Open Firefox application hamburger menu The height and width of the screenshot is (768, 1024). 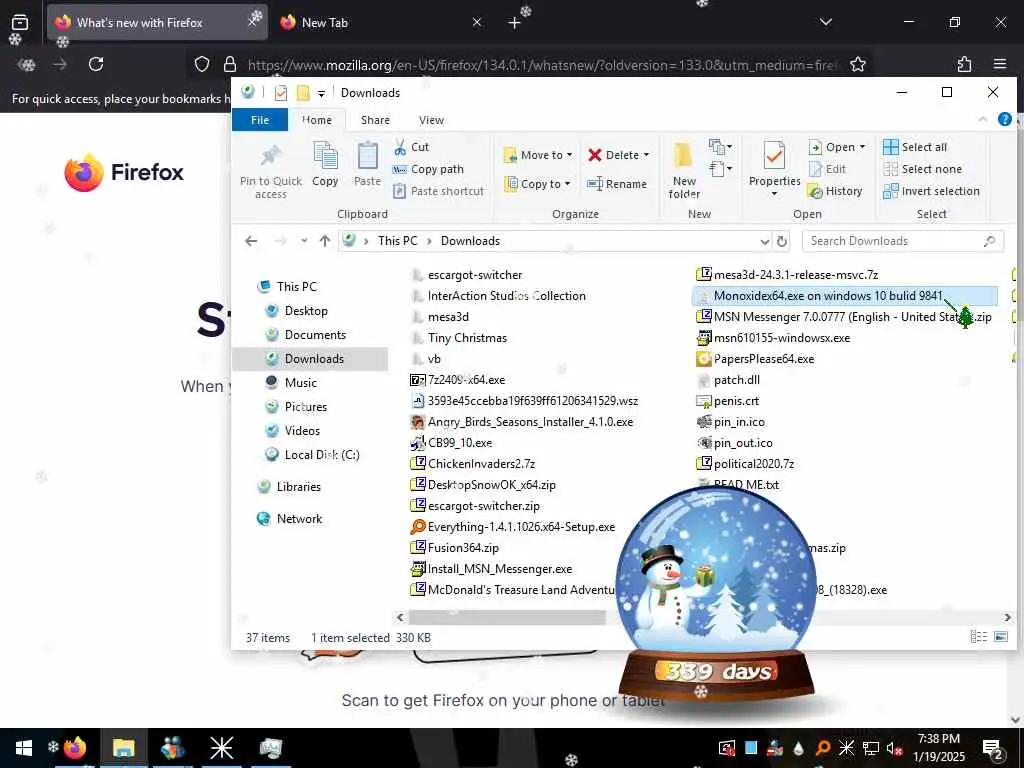pyautogui.click(x=1000, y=64)
